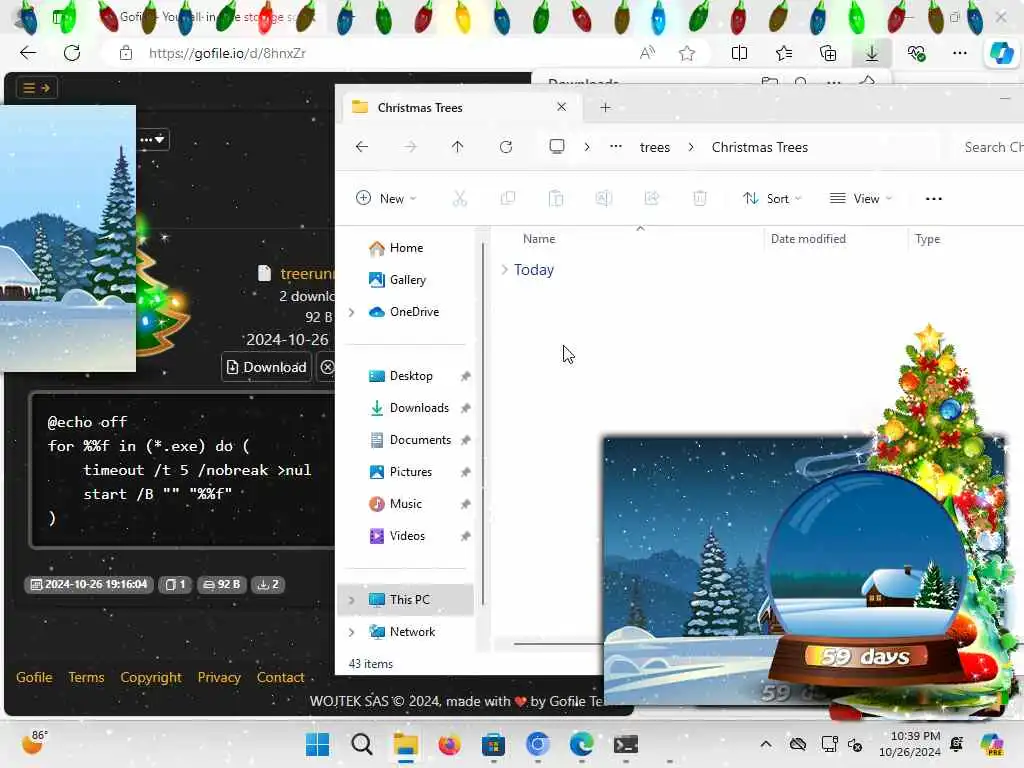The height and width of the screenshot is (768, 1024).
Task: Click the monitor icon in breadcrumb
Action: [556, 146]
